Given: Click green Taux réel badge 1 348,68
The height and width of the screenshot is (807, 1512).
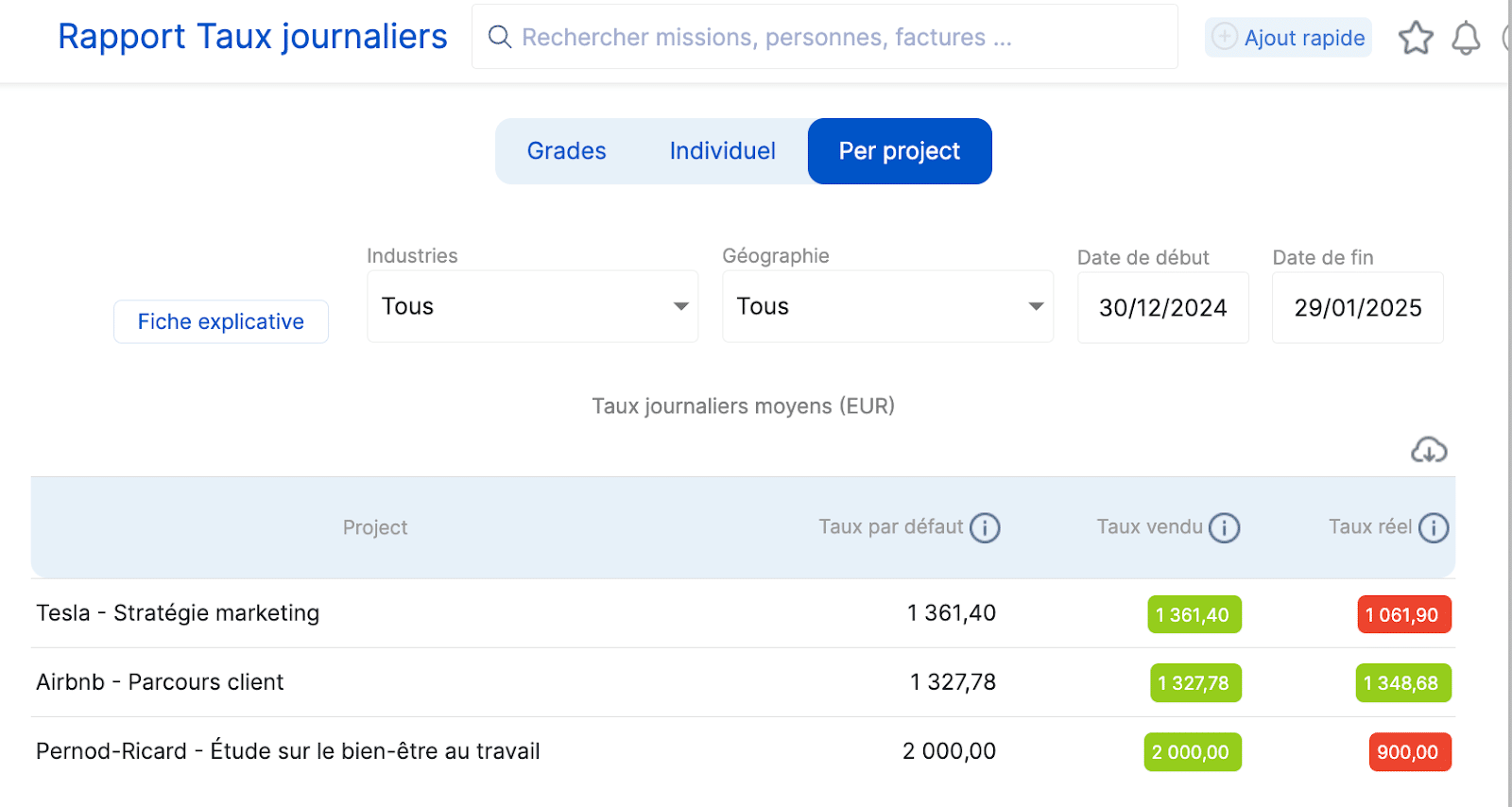Looking at the screenshot, I should point(1403,683).
